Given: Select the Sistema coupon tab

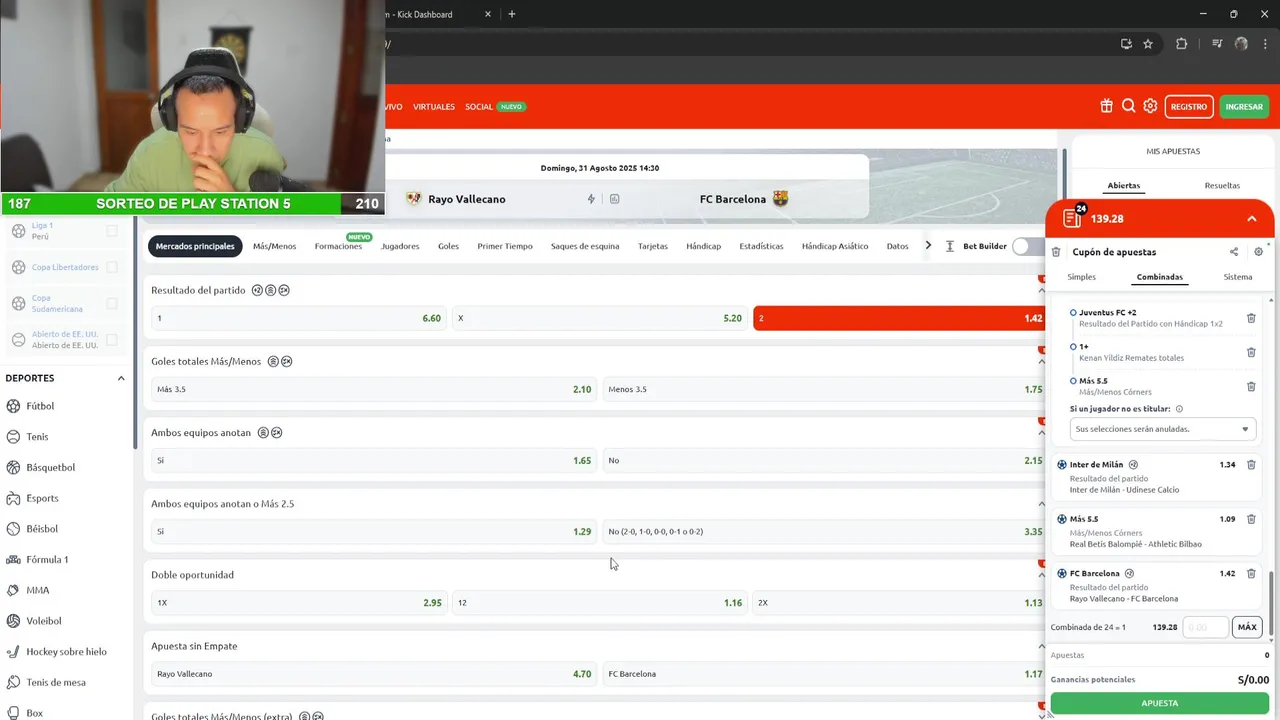Looking at the screenshot, I should pyautogui.click(x=1238, y=277).
